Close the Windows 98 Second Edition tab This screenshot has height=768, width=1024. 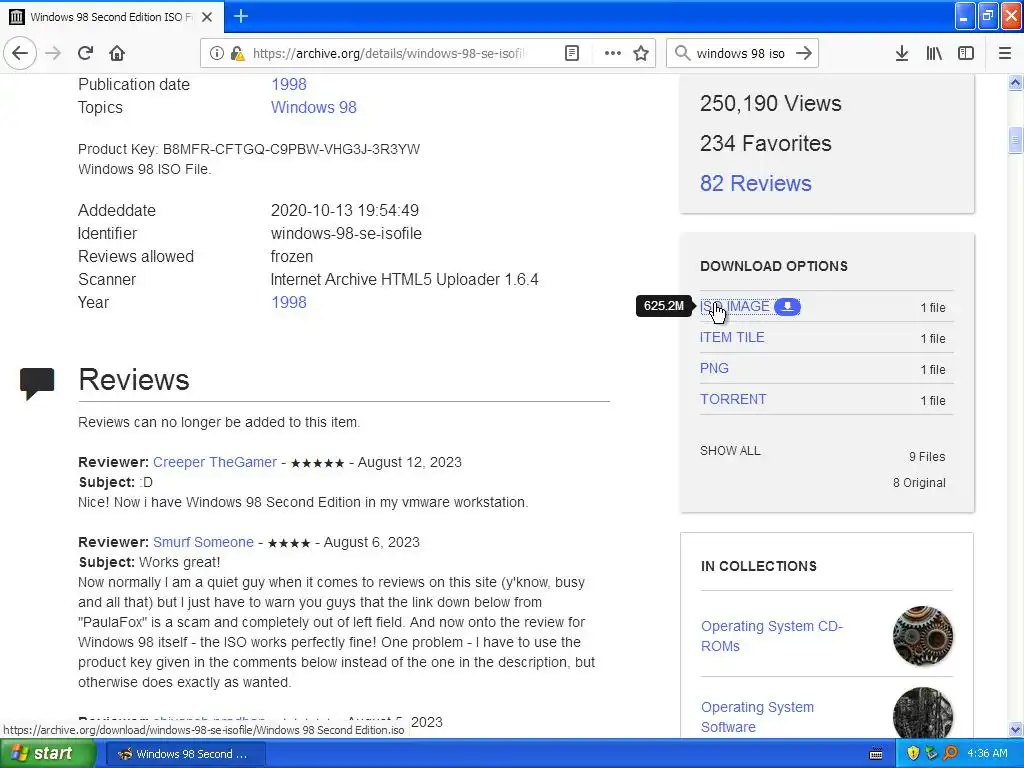coord(207,17)
